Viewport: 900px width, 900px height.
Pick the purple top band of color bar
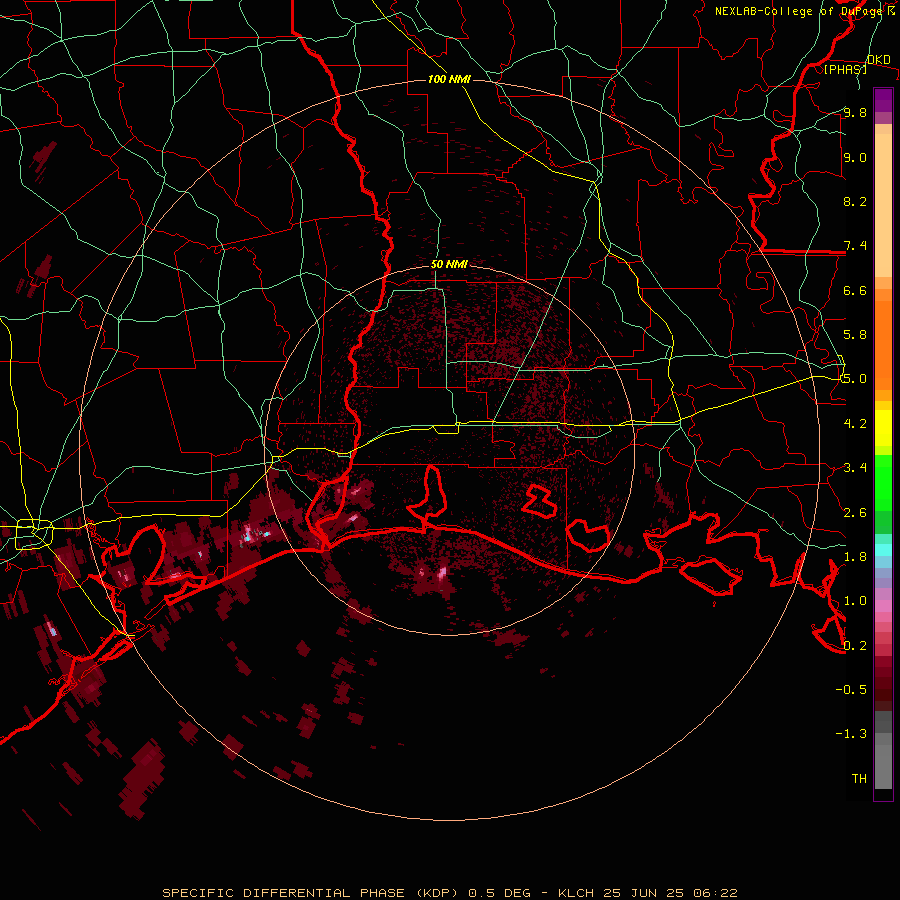[x=883, y=100]
